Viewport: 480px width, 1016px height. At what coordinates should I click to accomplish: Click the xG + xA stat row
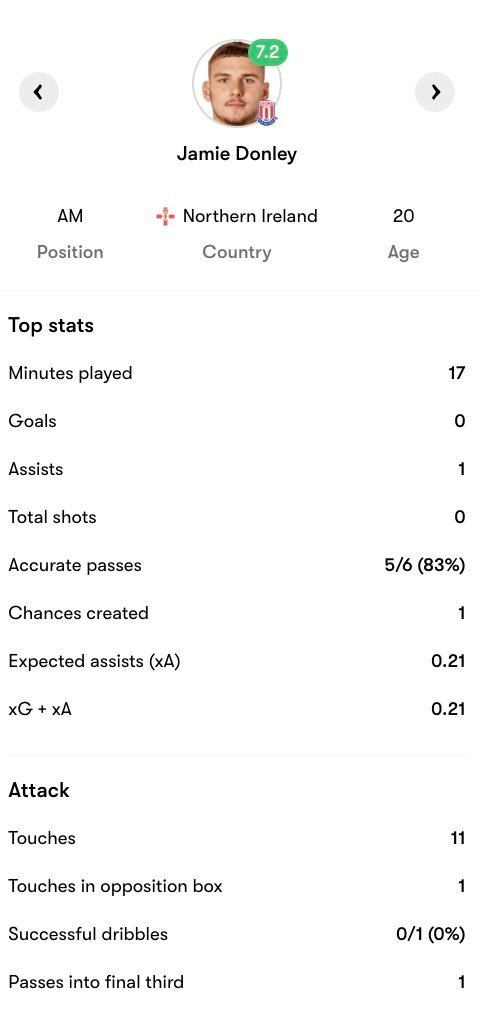(x=236, y=709)
